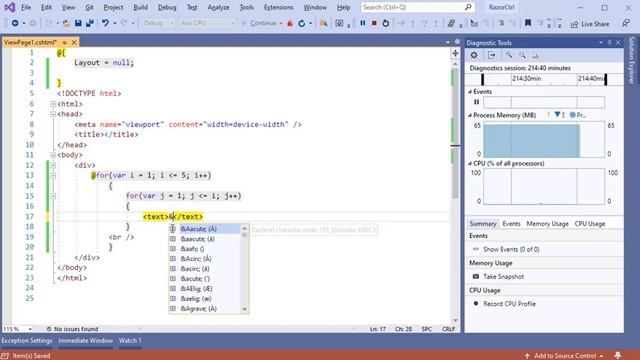640x360 pixels.
Task: Toggle pin on ViewPage1.cshtml tab
Action: [64, 42]
